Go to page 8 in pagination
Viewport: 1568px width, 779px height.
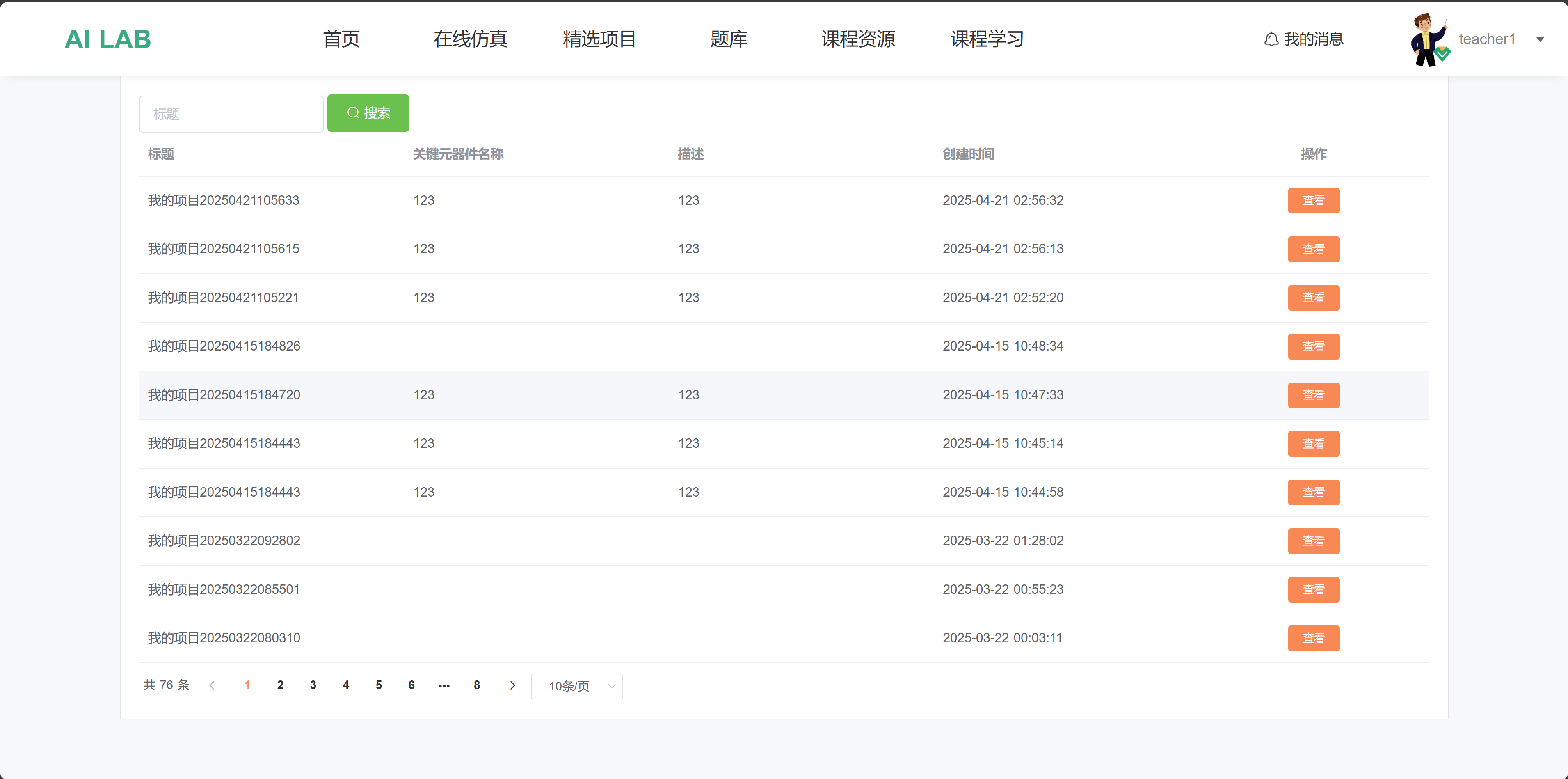coord(477,685)
